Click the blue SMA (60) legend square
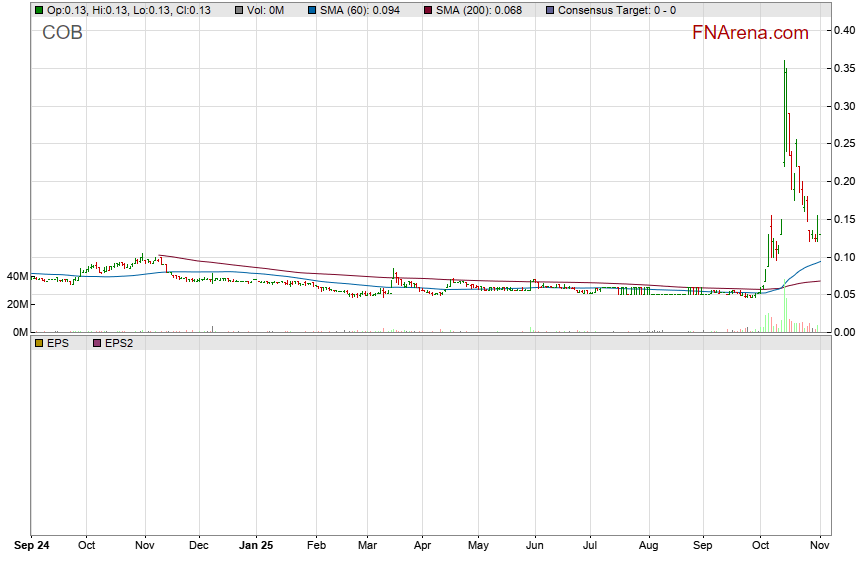Viewport: 859px width, 566px height. pos(311,10)
